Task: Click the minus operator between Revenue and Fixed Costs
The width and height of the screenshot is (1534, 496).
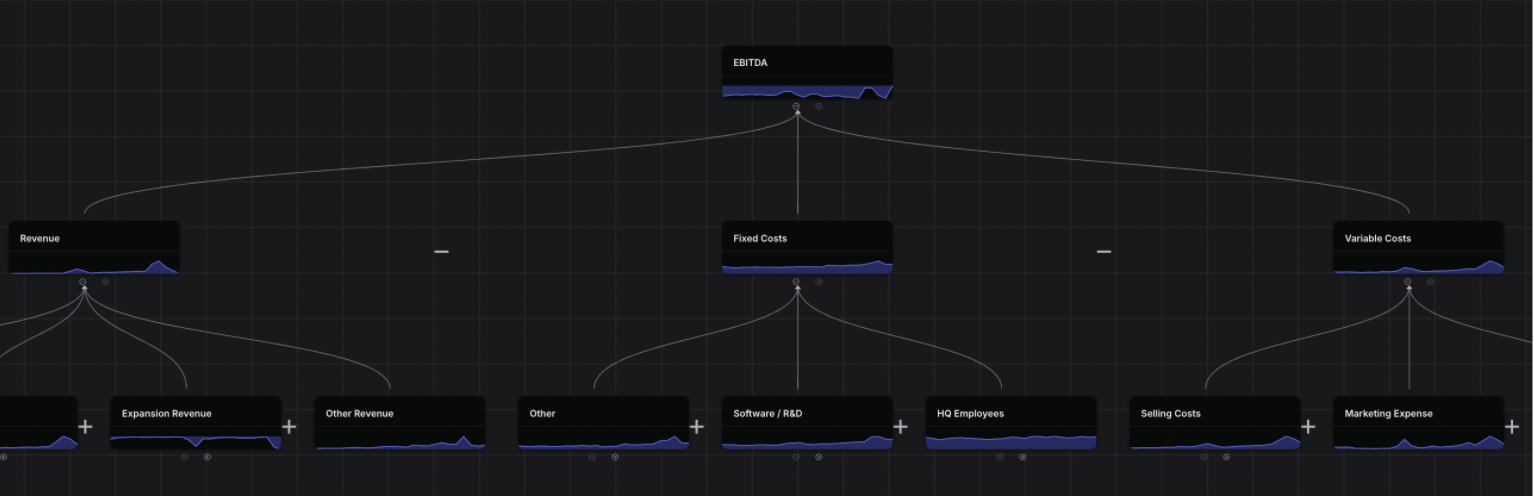Action: click(x=441, y=251)
